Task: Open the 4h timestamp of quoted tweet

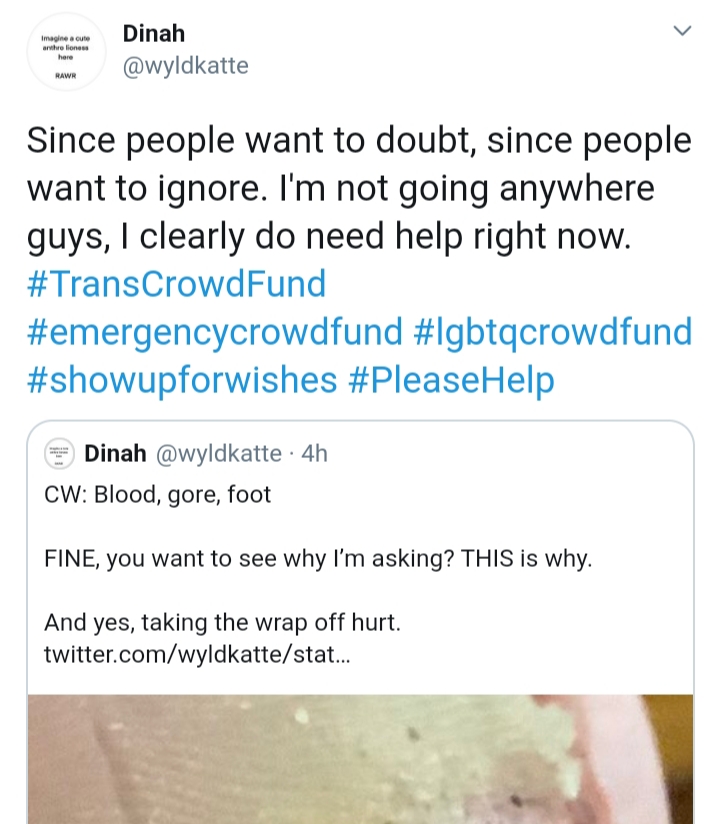Action: (x=314, y=453)
